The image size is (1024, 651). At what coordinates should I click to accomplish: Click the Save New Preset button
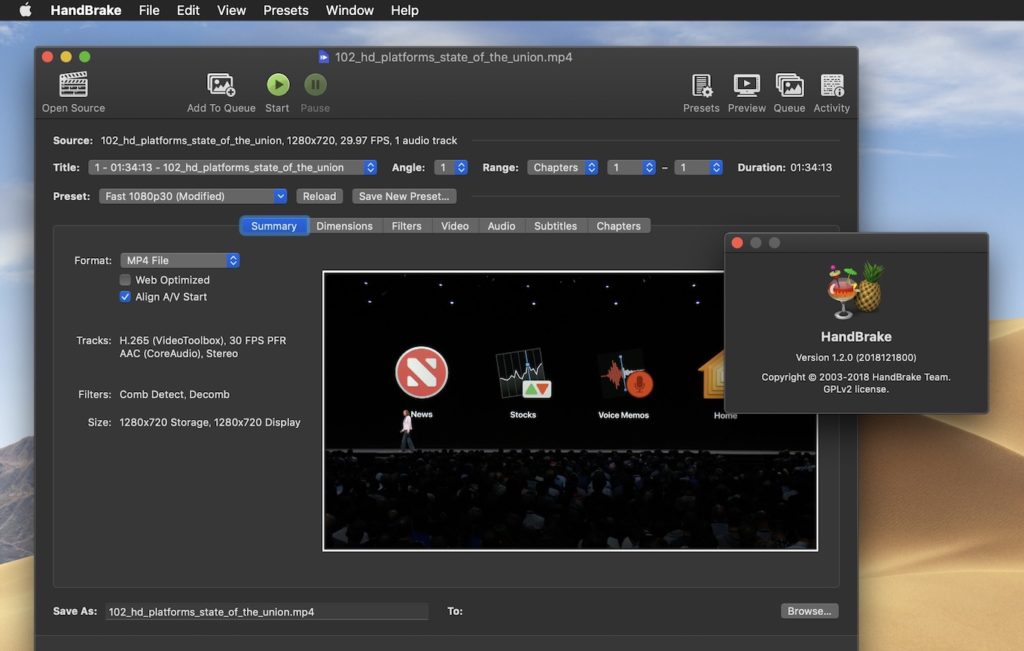[405, 197]
